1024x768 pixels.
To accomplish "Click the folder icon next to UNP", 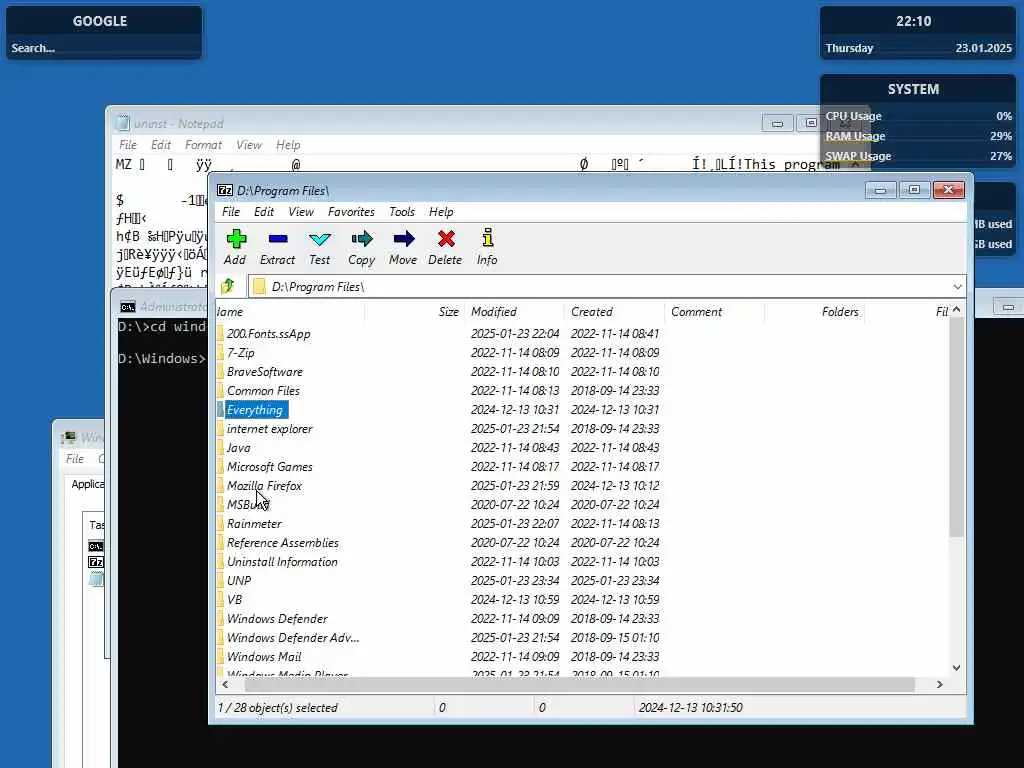I will click(220, 581).
